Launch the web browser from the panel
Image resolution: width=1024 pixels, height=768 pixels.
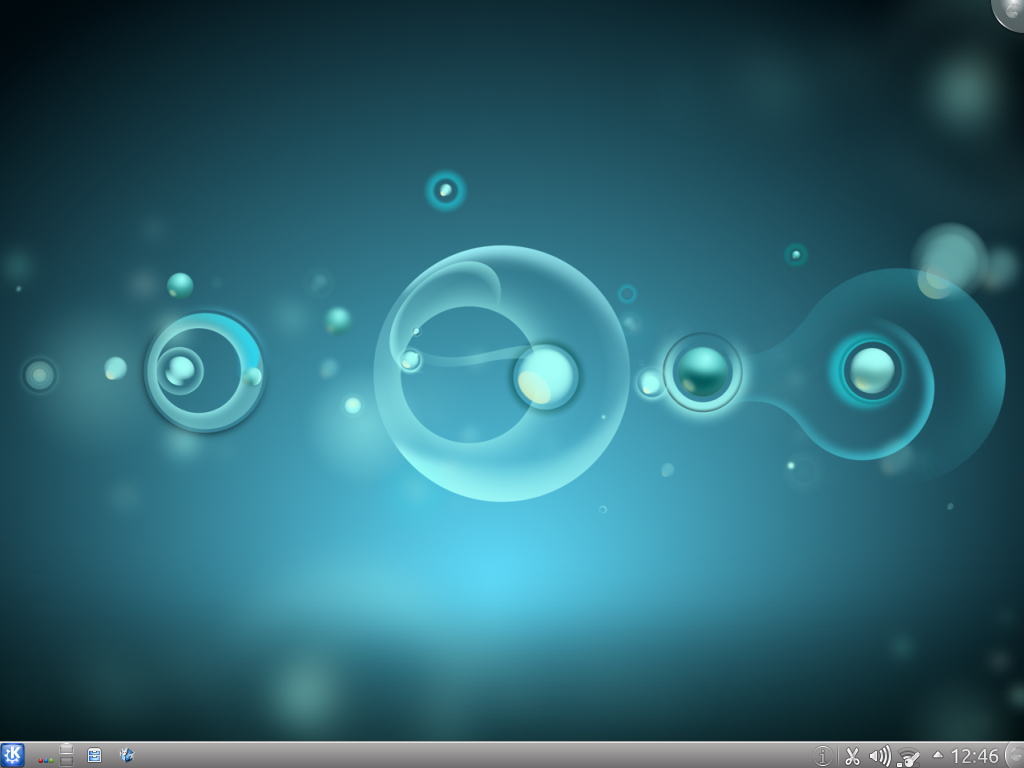(127, 756)
